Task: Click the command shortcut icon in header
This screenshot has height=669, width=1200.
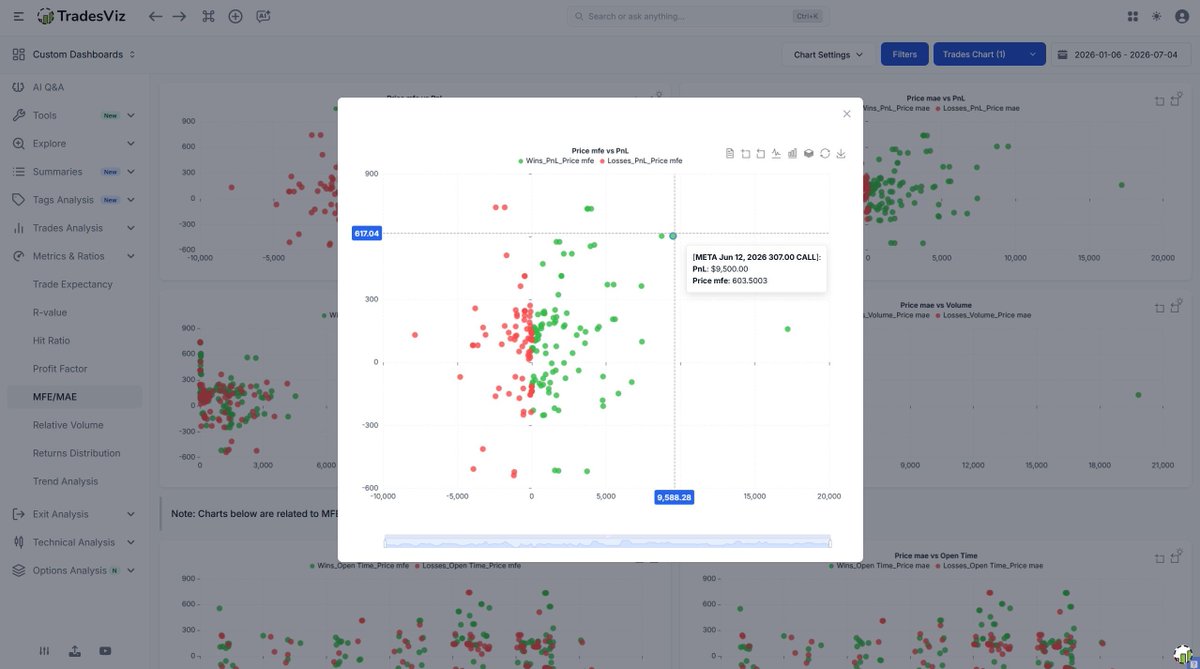Action: coord(208,16)
